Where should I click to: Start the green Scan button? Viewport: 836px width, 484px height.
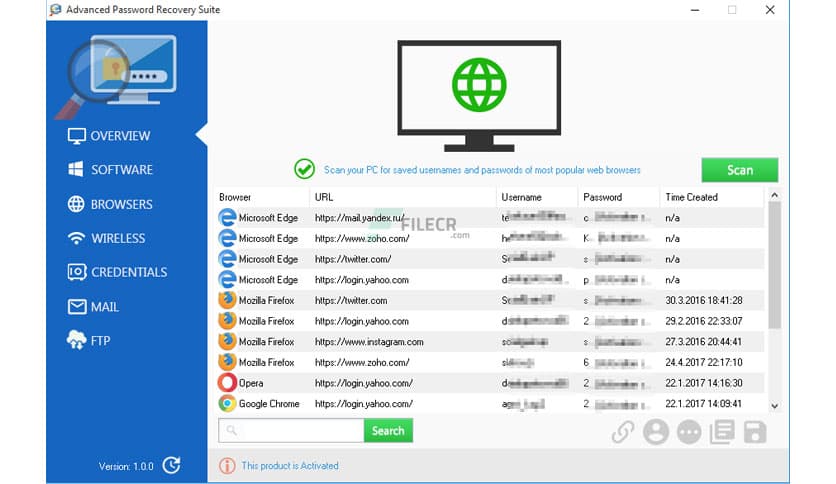pyautogui.click(x=739, y=170)
